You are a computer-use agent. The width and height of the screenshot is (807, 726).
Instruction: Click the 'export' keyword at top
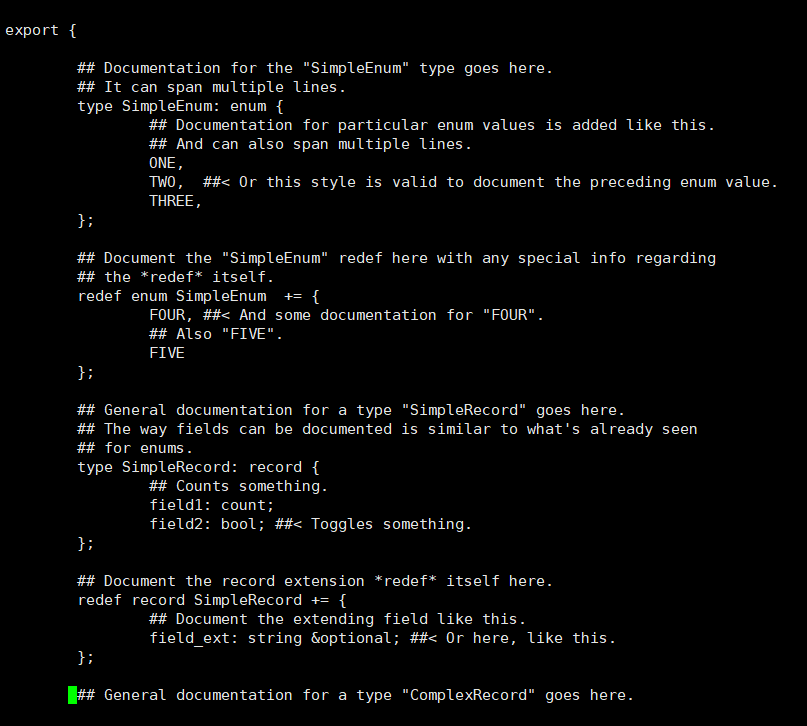pyautogui.click(x=32, y=30)
